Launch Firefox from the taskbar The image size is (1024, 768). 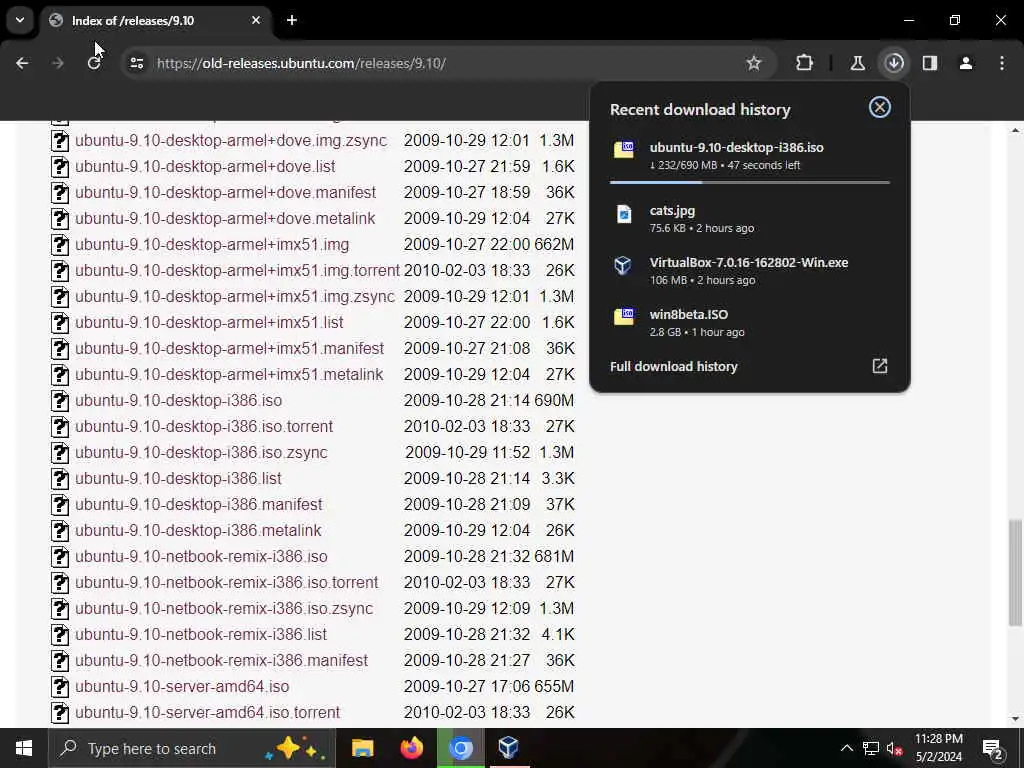point(411,748)
